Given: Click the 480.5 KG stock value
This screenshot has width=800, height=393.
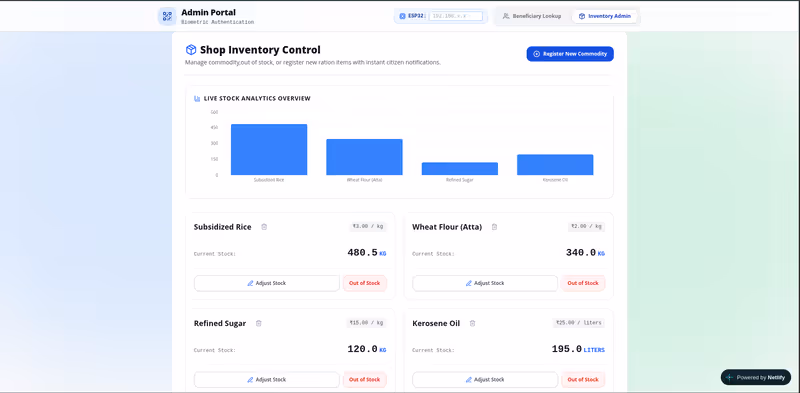Looking at the screenshot, I should [367, 253].
